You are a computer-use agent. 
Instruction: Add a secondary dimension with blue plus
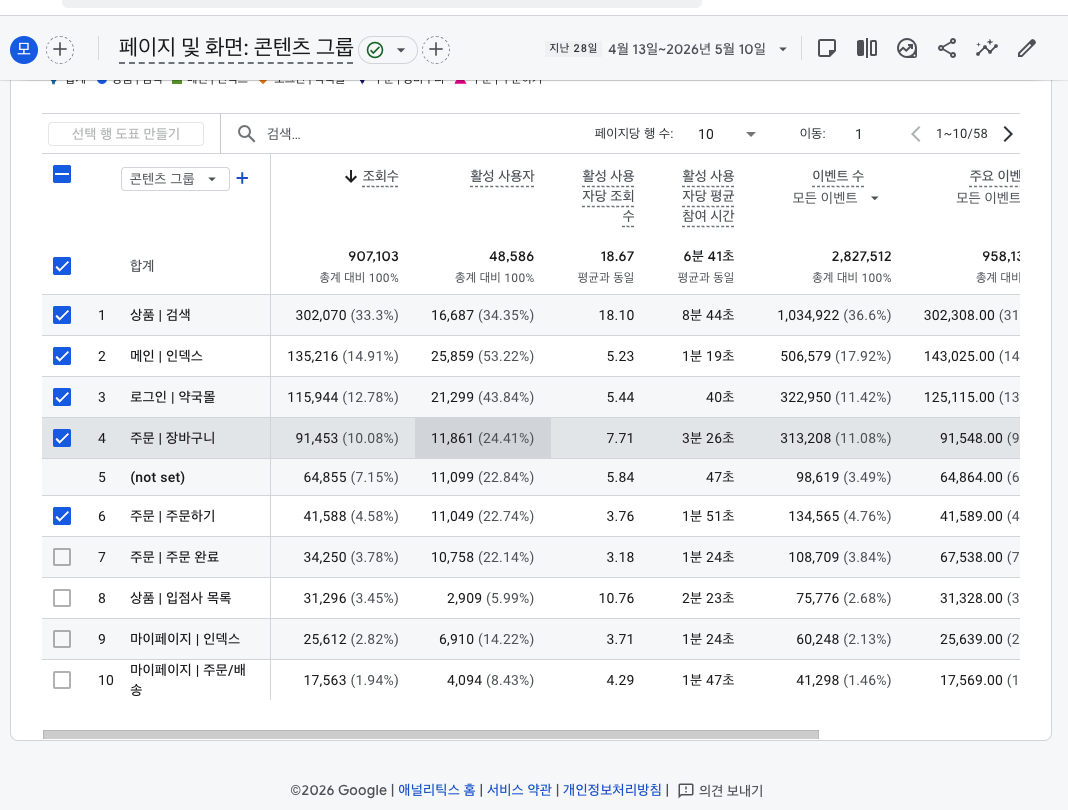242,178
